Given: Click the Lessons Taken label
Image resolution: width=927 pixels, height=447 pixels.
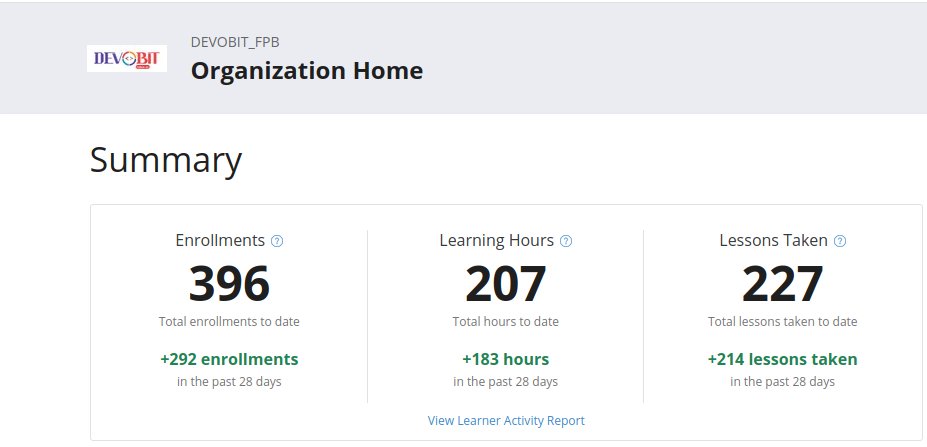Looking at the screenshot, I should [773, 240].
